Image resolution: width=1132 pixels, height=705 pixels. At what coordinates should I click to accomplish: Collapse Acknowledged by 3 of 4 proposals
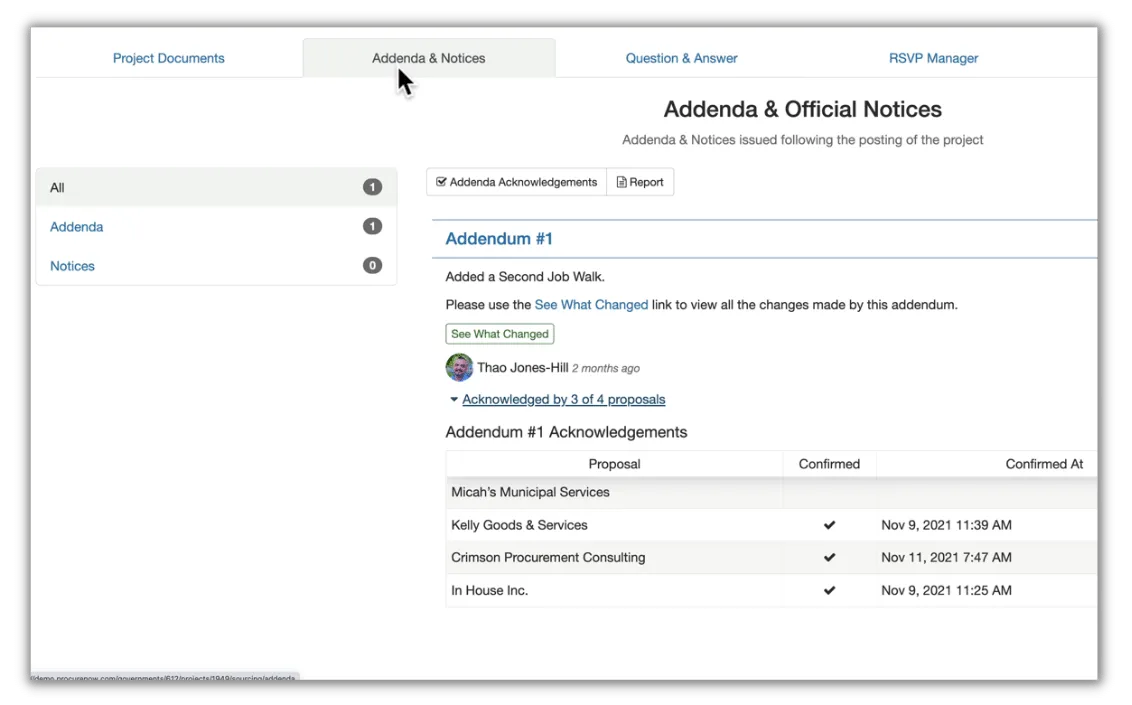coord(563,399)
